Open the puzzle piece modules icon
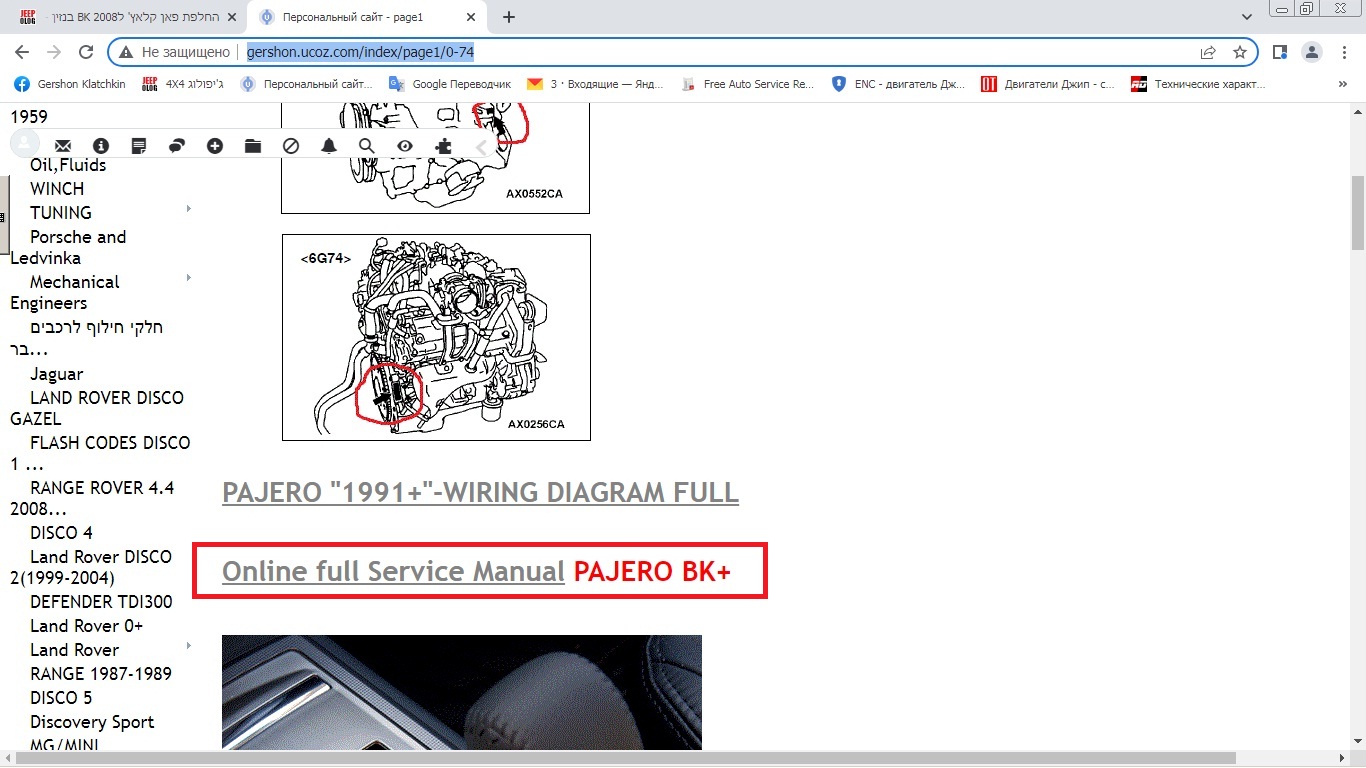The height and width of the screenshot is (768, 1366). [443, 146]
